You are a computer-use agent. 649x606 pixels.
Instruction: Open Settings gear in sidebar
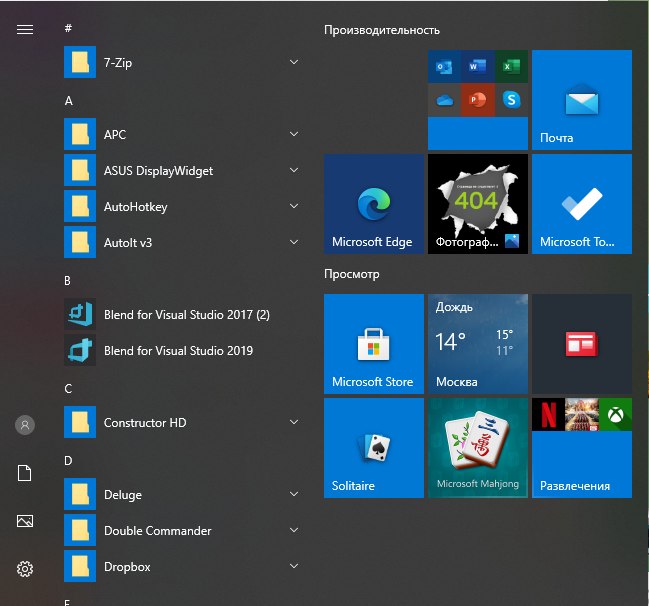pyautogui.click(x=25, y=569)
